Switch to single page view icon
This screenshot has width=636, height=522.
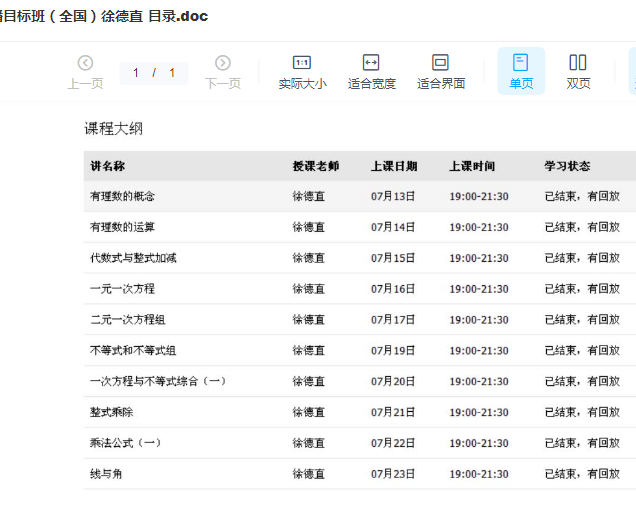(x=521, y=63)
